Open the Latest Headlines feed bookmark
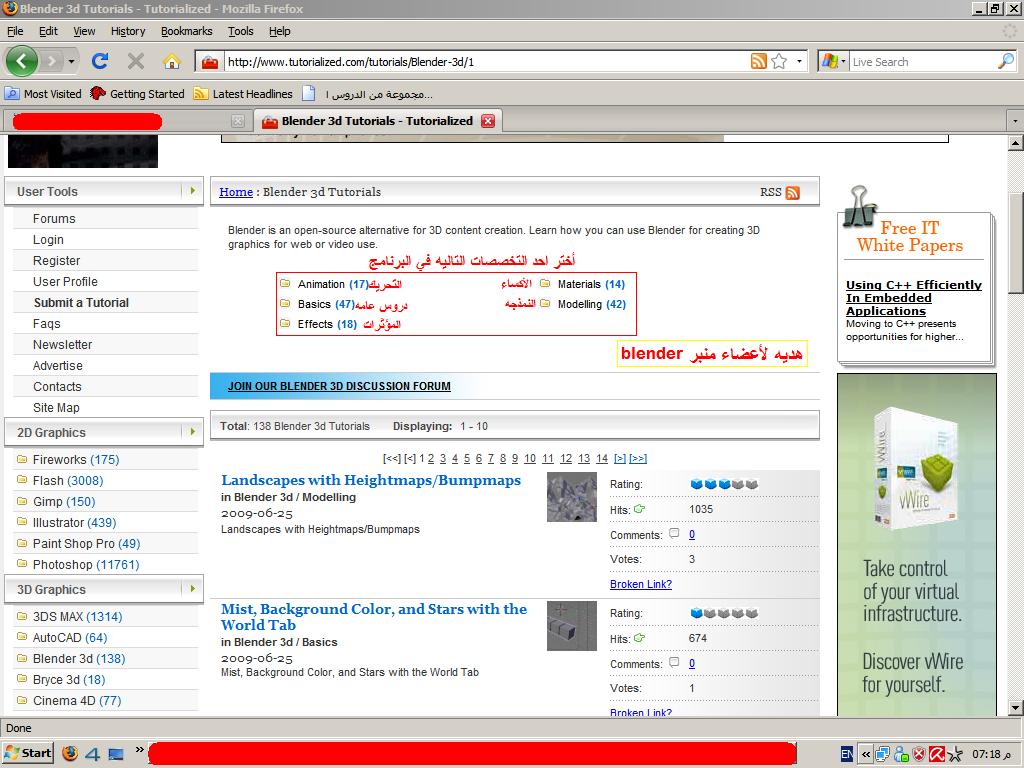 click(x=244, y=93)
